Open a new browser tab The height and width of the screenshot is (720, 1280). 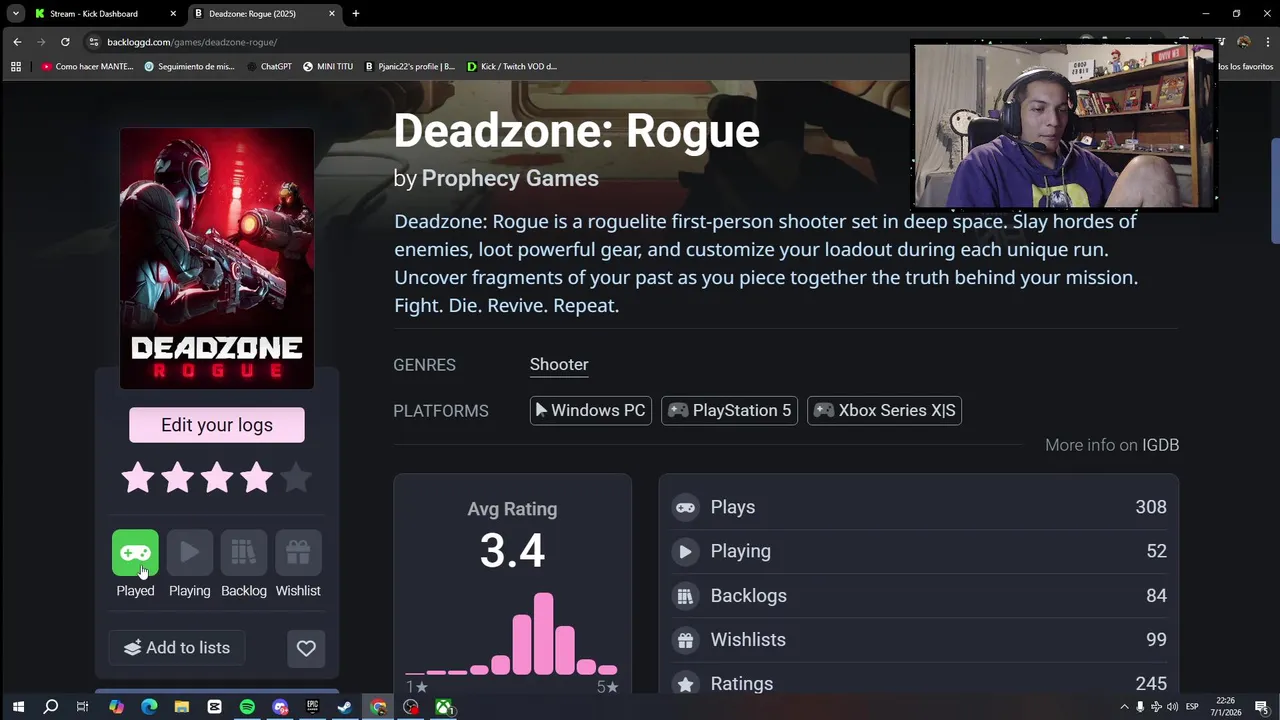(x=356, y=14)
